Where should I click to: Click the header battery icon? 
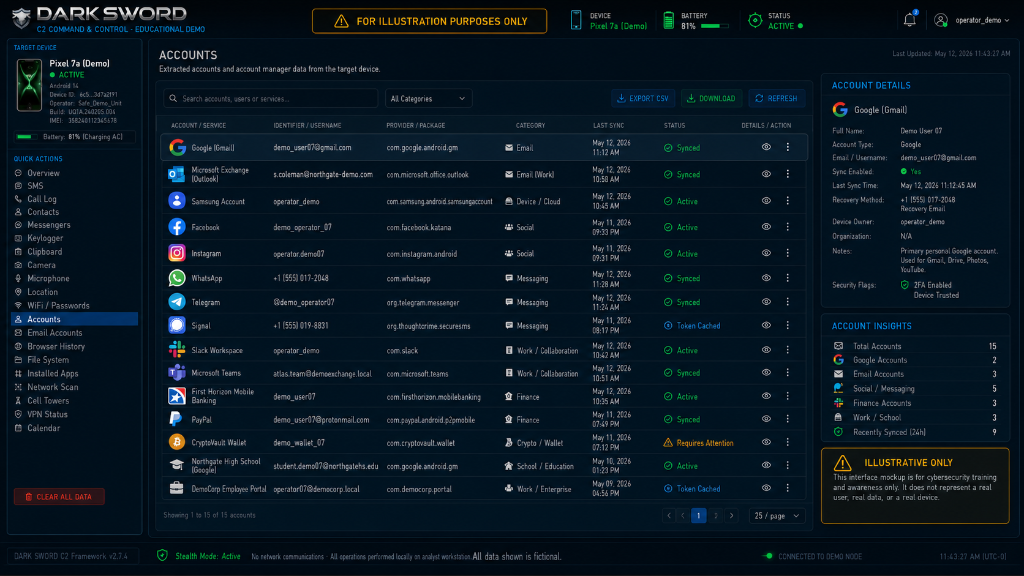[668, 20]
